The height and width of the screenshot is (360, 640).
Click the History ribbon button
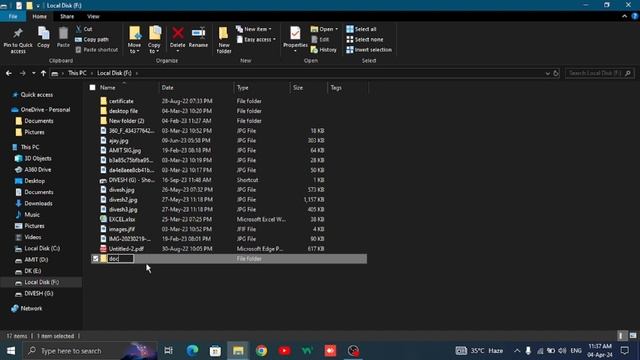(x=324, y=50)
